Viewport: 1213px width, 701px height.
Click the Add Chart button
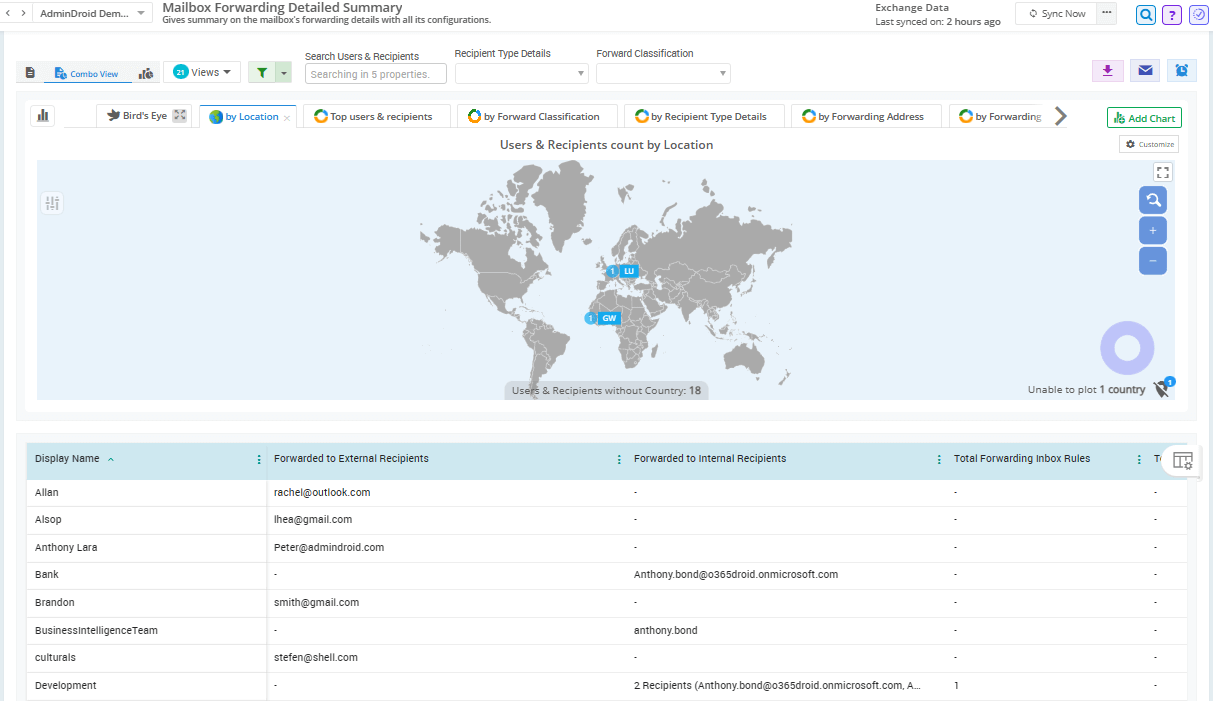pyautogui.click(x=1143, y=117)
